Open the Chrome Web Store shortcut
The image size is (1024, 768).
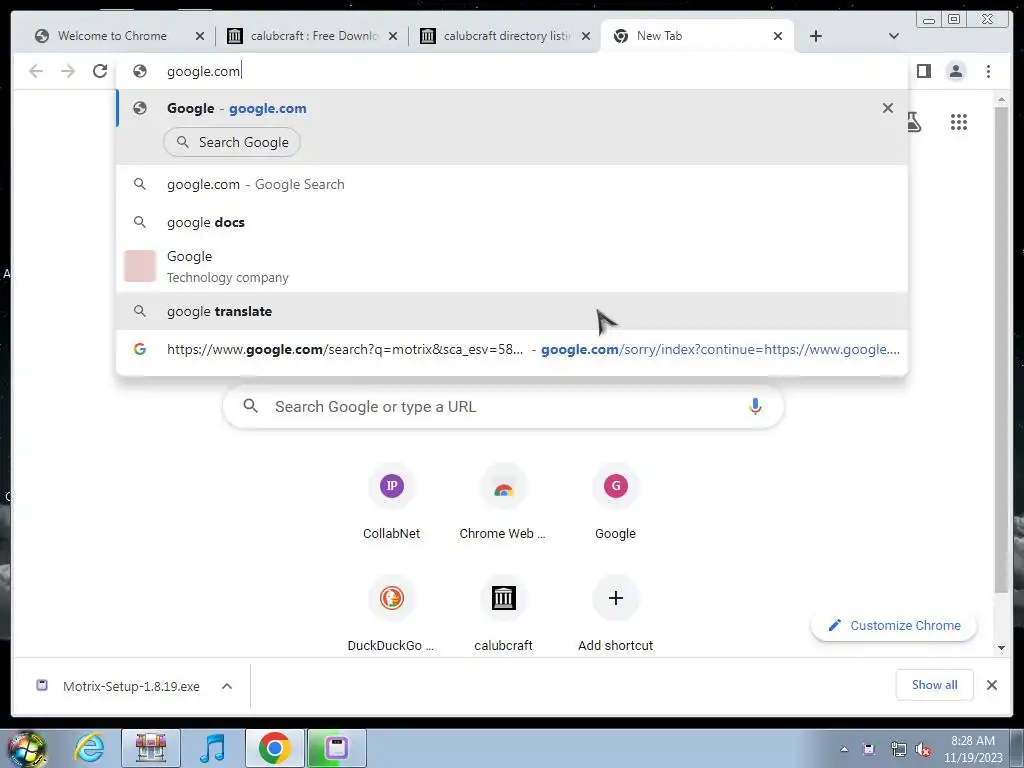[x=503, y=502]
